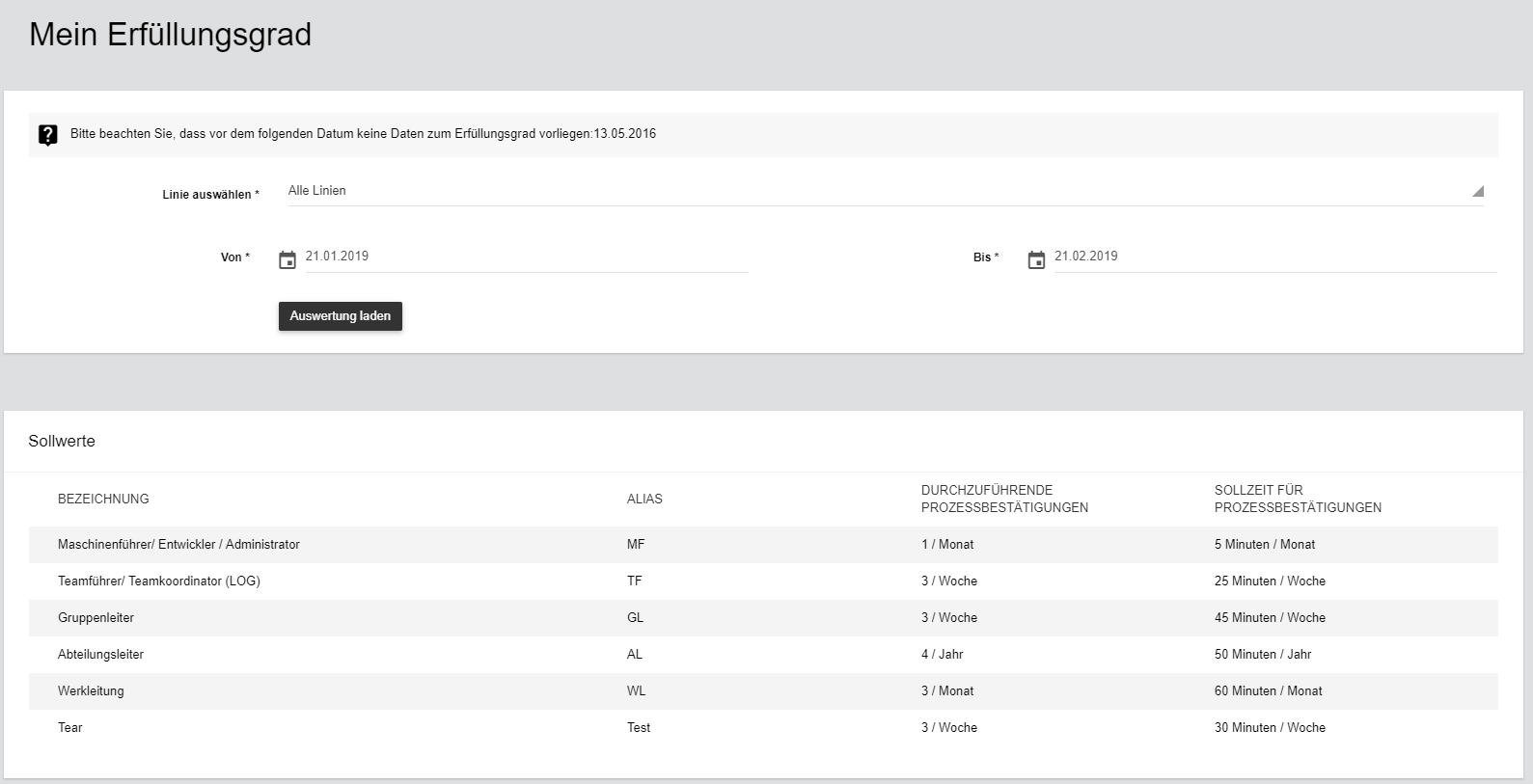Click the Von date field 21.01.2019
The width and height of the screenshot is (1533, 784).
coord(526,257)
